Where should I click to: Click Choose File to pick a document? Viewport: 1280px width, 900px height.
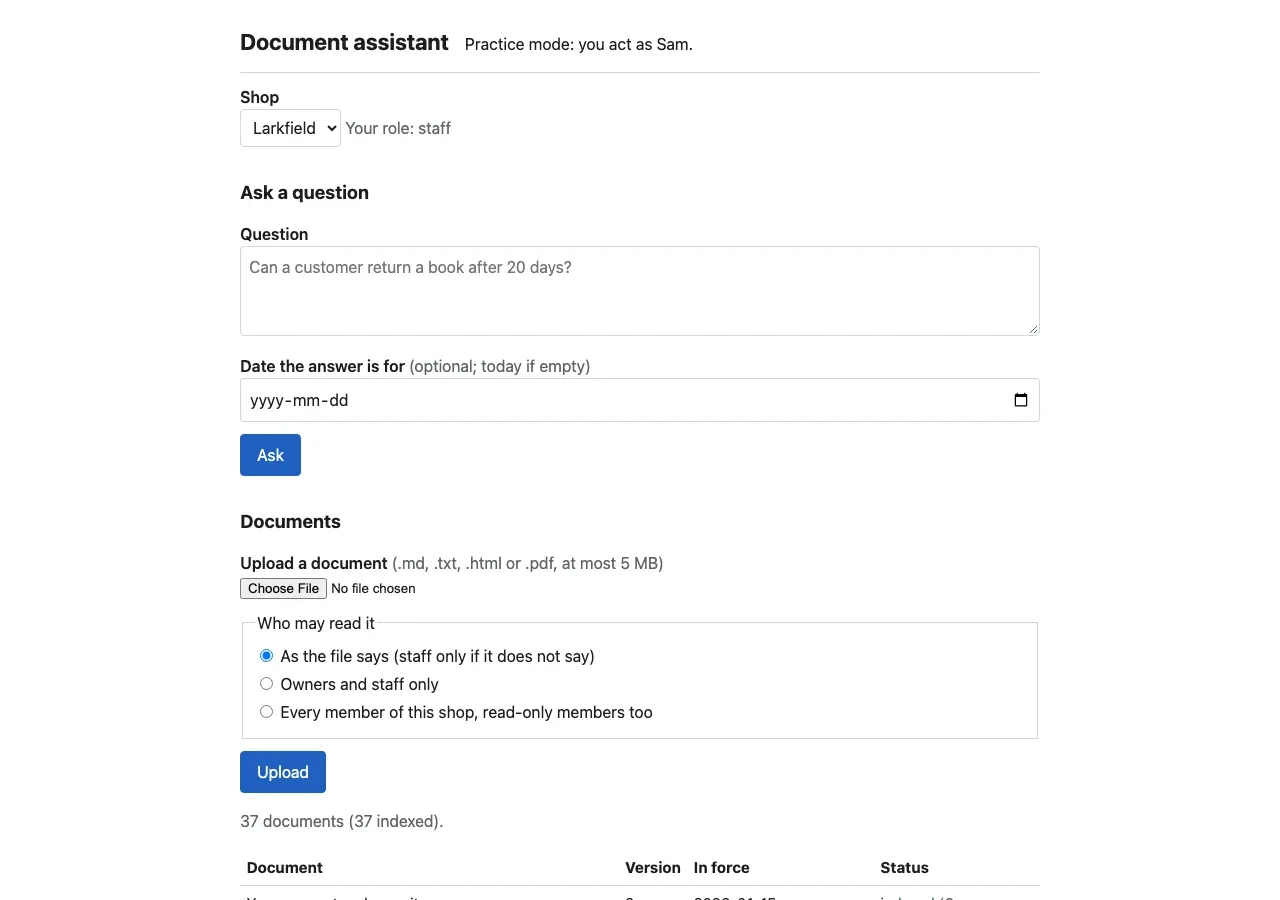[283, 588]
